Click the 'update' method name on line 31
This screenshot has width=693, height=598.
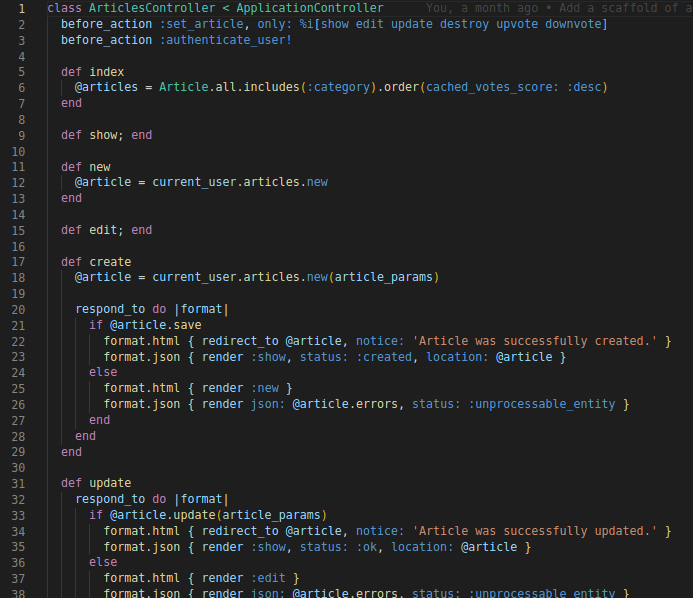(110, 483)
